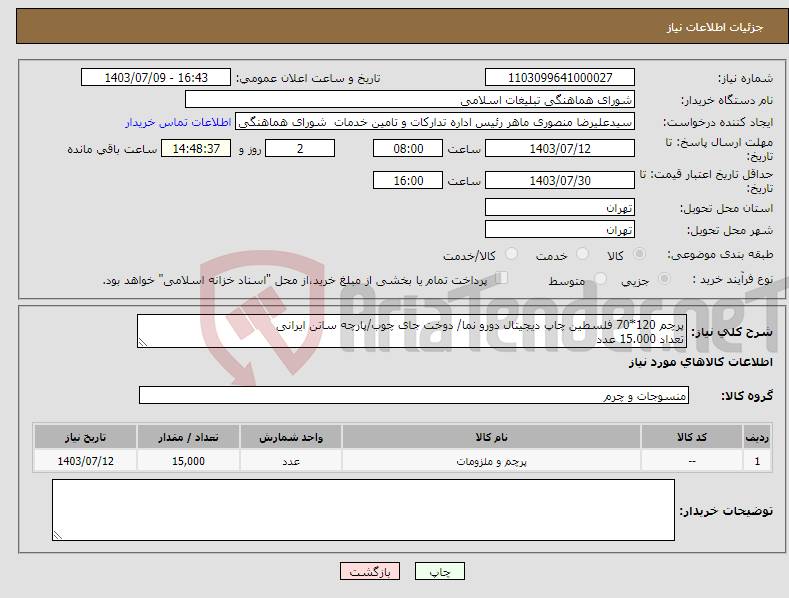This screenshot has width=789, height=598.
Task: Toggle the اسناد خزانه اسلامی payment checkbox
Action: (502, 278)
